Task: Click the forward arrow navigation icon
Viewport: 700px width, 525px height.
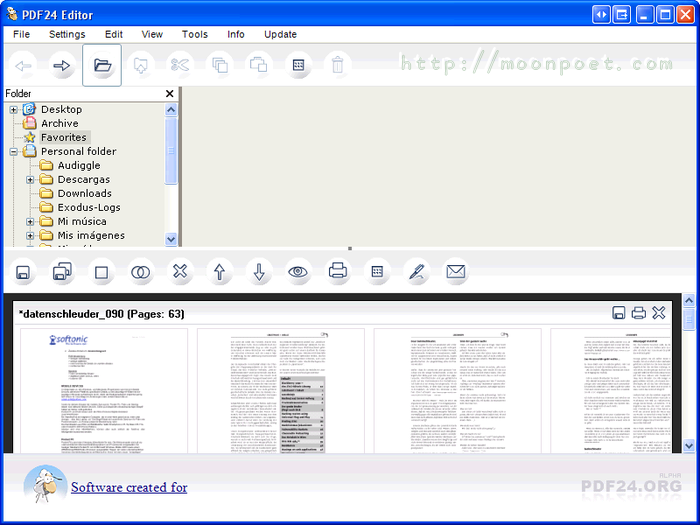Action: pyautogui.click(x=62, y=66)
